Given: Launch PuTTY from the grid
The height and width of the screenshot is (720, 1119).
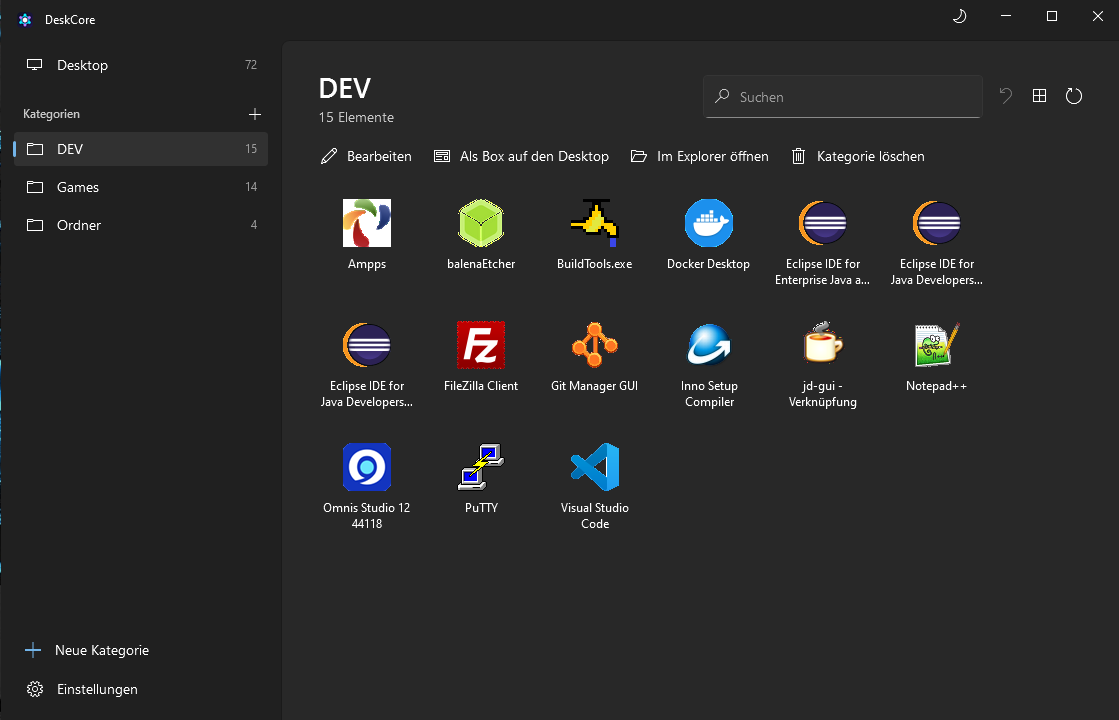Looking at the screenshot, I should pyautogui.click(x=481, y=467).
